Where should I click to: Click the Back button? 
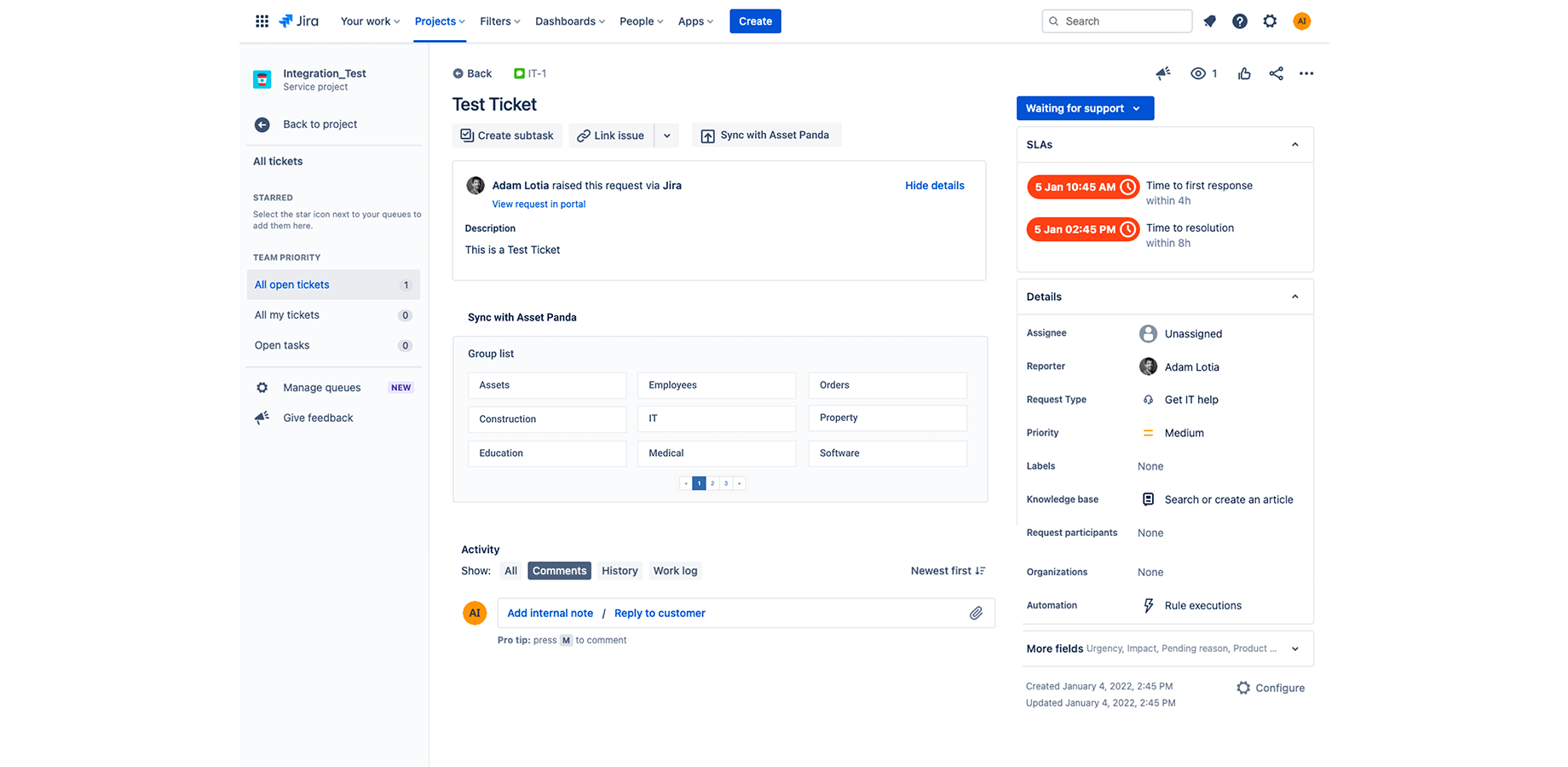[x=472, y=73]
